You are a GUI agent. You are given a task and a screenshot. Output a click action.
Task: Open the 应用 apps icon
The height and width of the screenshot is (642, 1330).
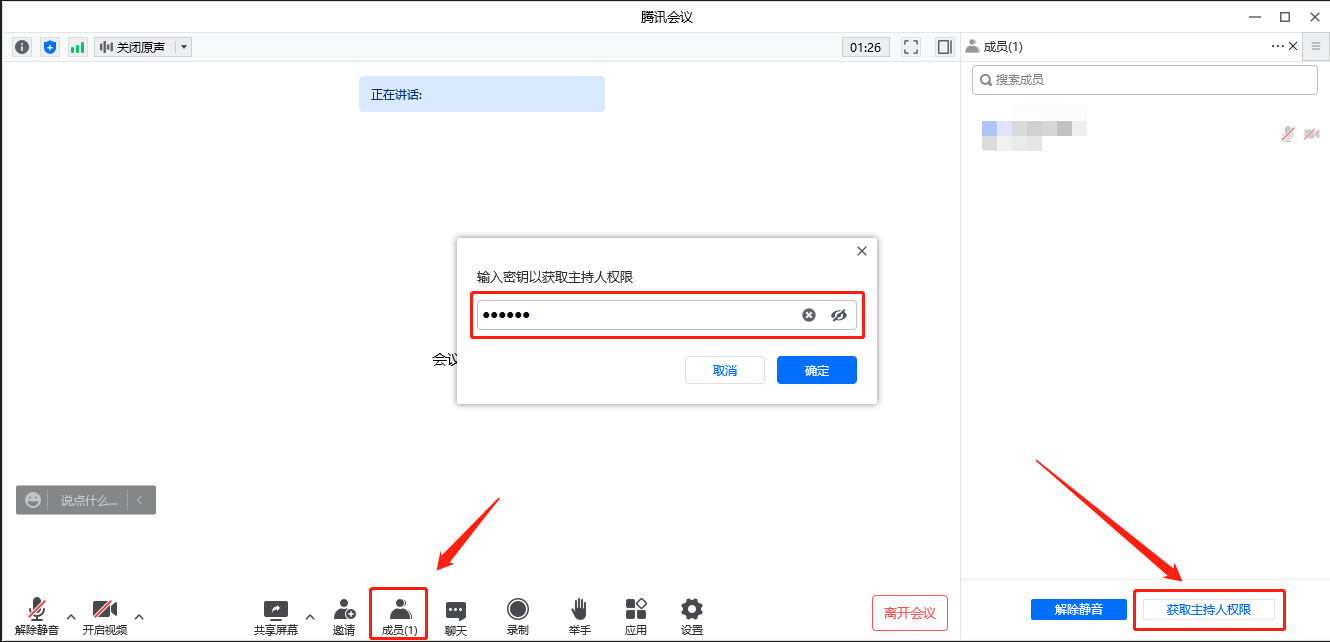point(636,617)
